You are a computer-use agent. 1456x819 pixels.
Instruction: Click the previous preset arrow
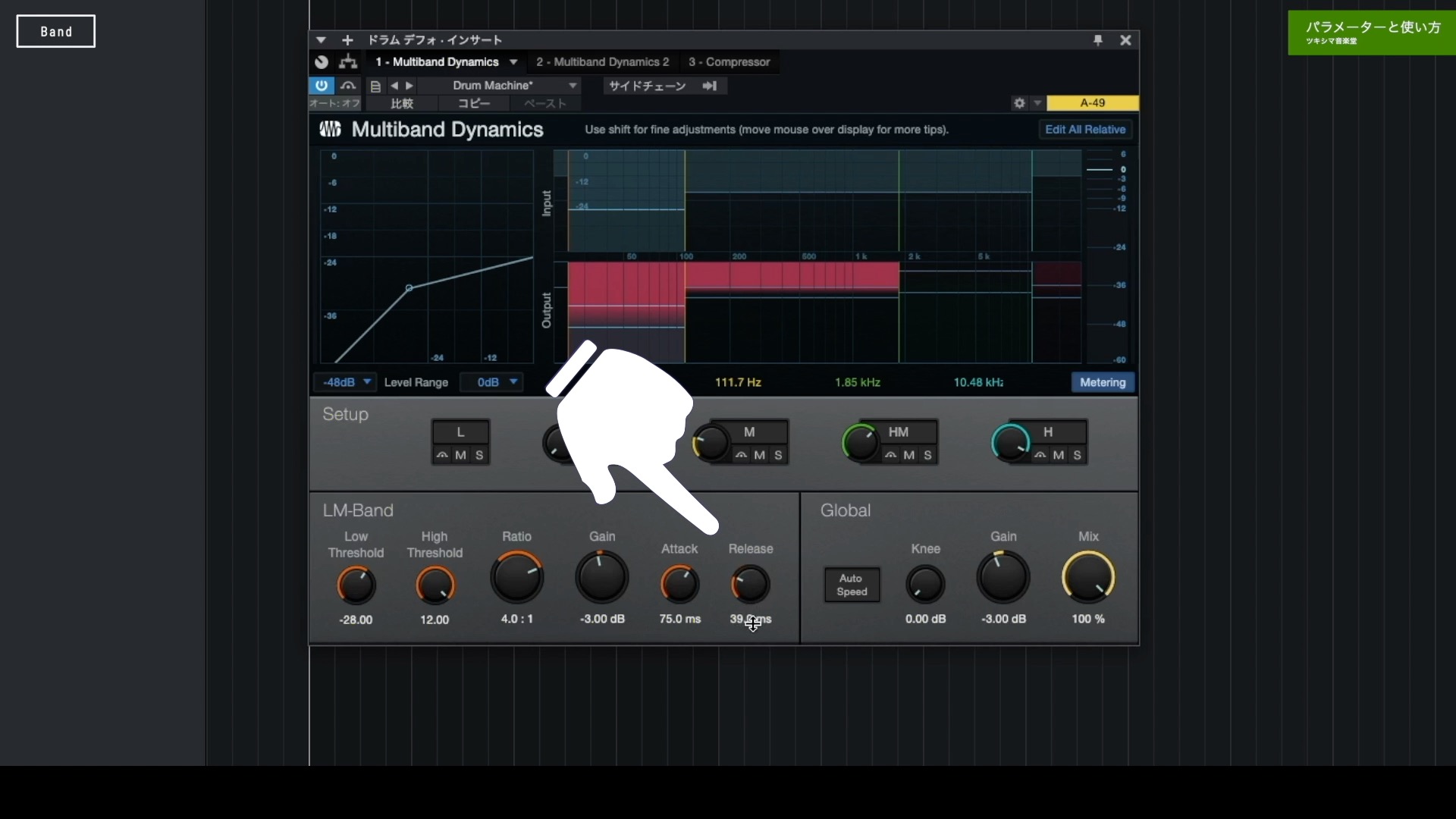click(395, 86)
